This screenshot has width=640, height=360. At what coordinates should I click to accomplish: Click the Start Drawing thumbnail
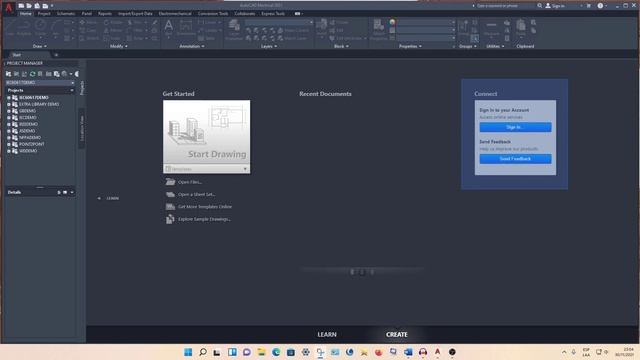pos(207,133)
